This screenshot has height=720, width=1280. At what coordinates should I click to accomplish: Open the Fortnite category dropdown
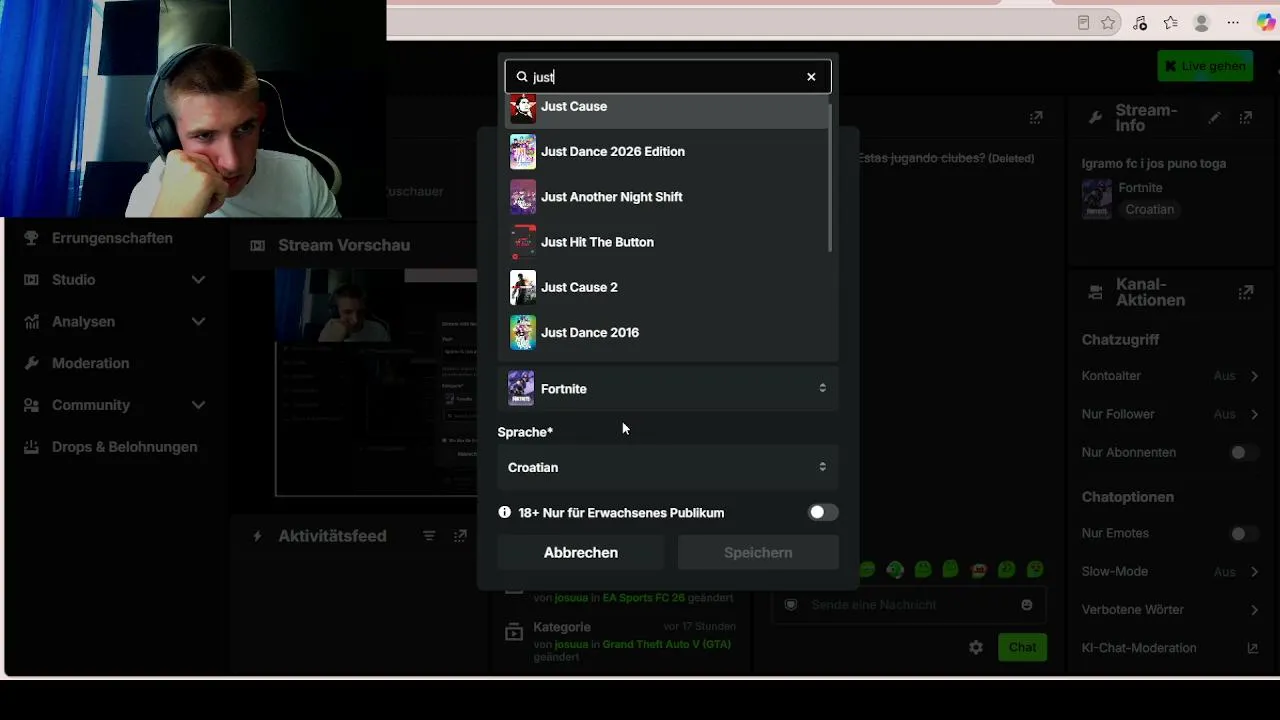(668, 388)
